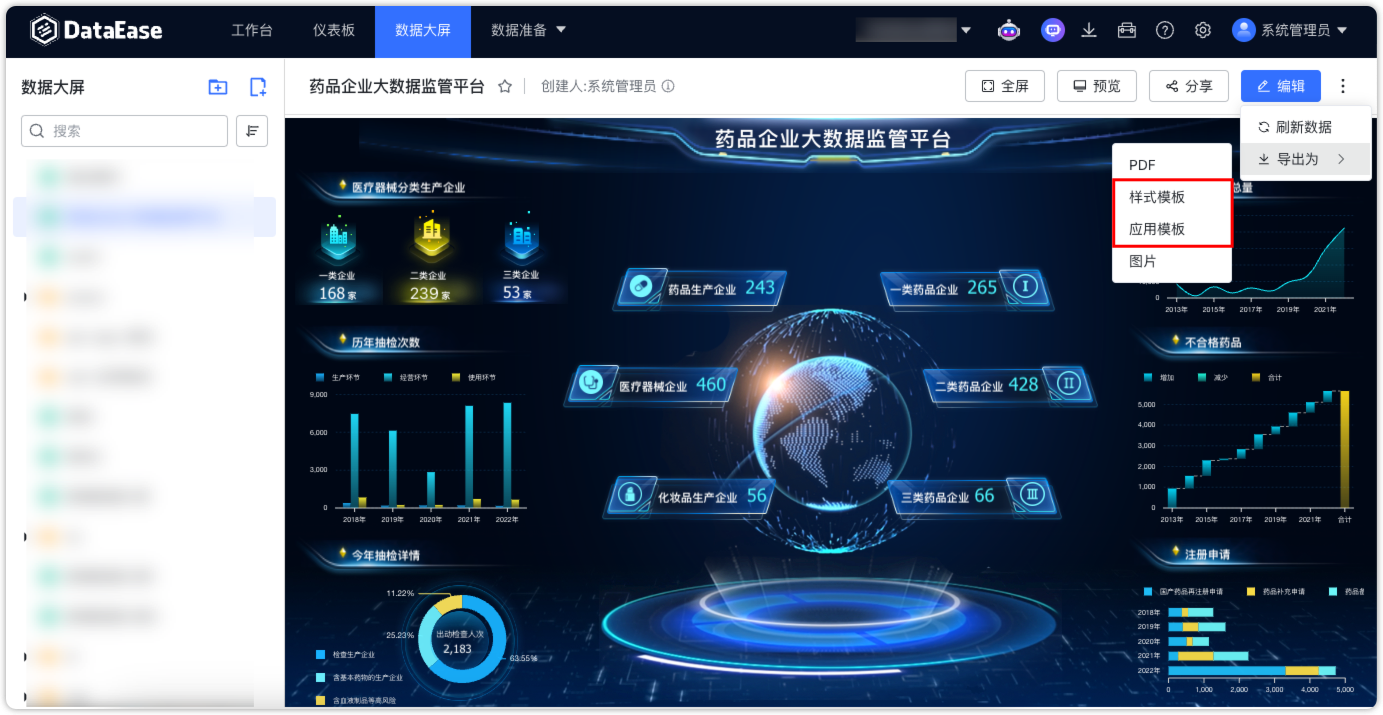The width and height of the screenshot is (1383, 715).
Task: Toggle the 使用环节 legend series
Action: pos(474,377)
